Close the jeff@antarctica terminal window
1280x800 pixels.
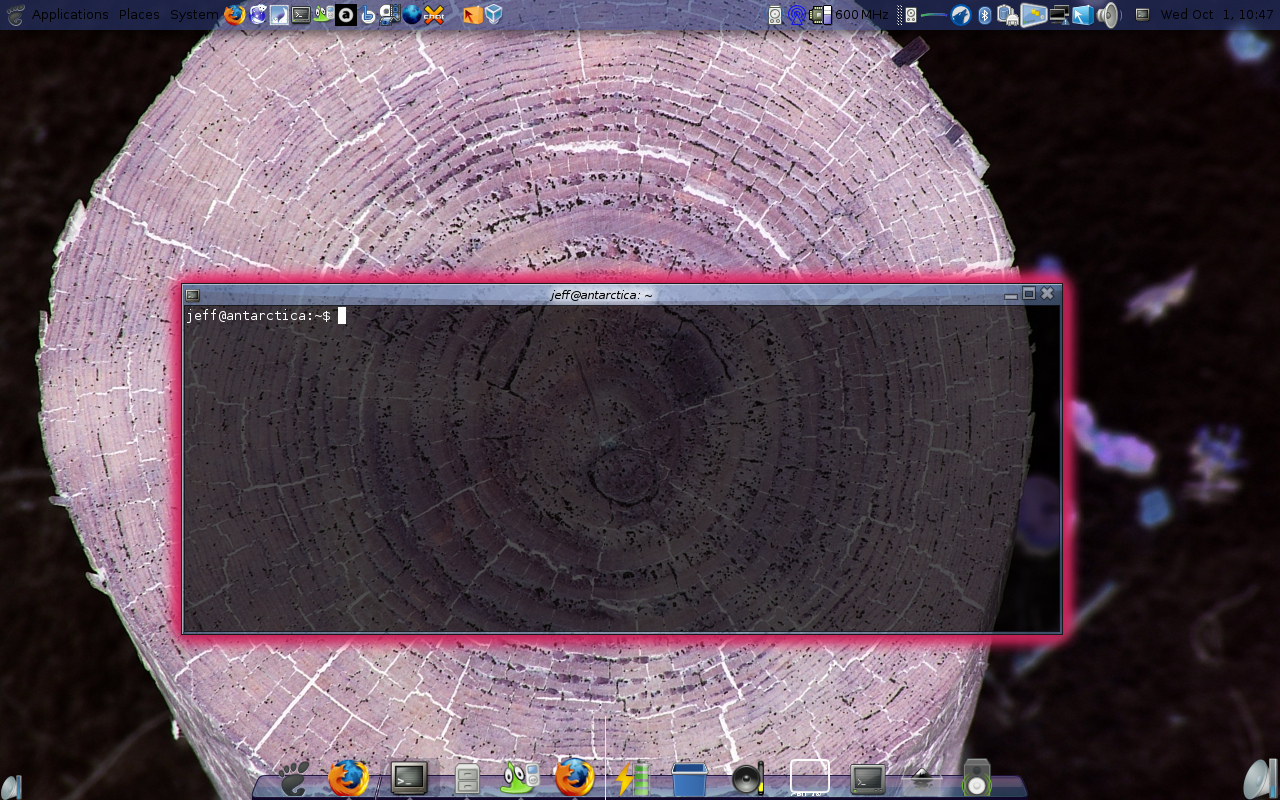(1047, 294)
